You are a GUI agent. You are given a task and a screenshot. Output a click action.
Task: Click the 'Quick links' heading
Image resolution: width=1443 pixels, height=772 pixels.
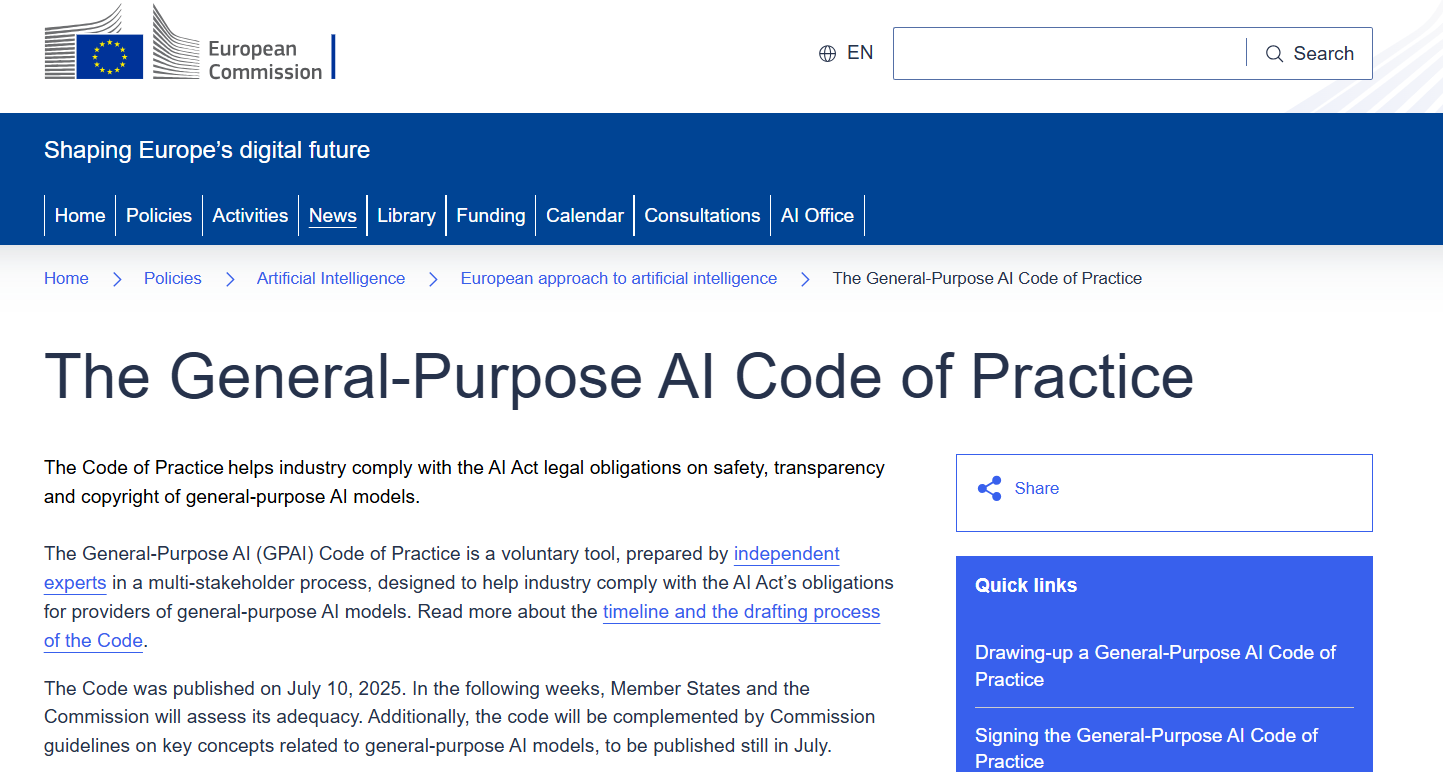tap(1026, 586)
